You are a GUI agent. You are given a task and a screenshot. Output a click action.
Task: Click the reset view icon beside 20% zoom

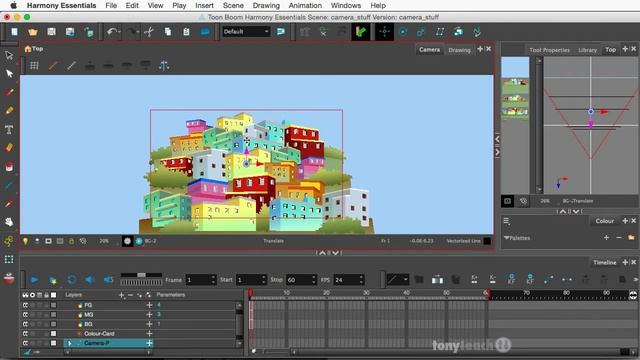[x=83, y=241]
